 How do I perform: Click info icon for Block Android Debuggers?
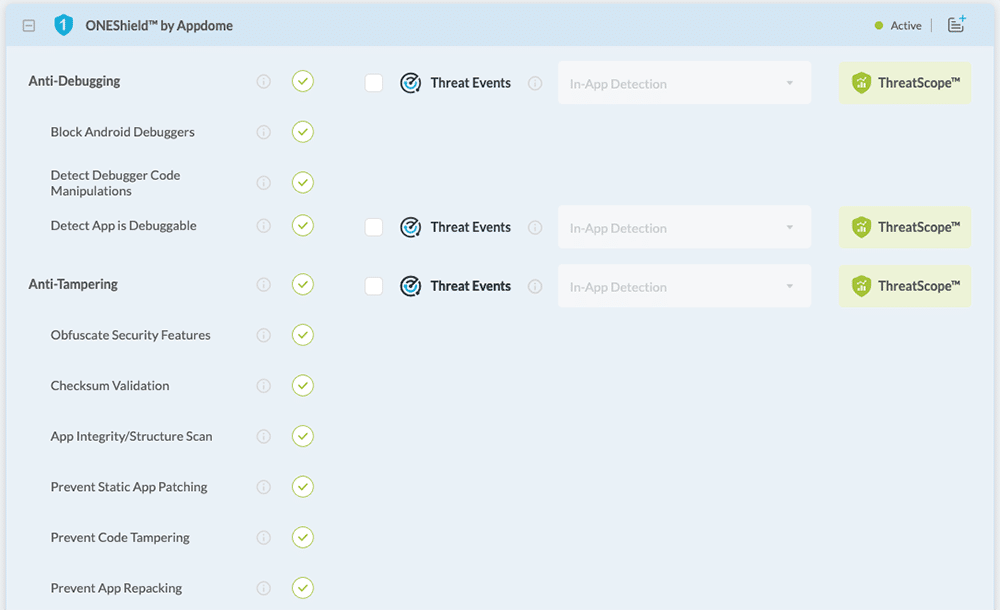(x=264, y=132)
